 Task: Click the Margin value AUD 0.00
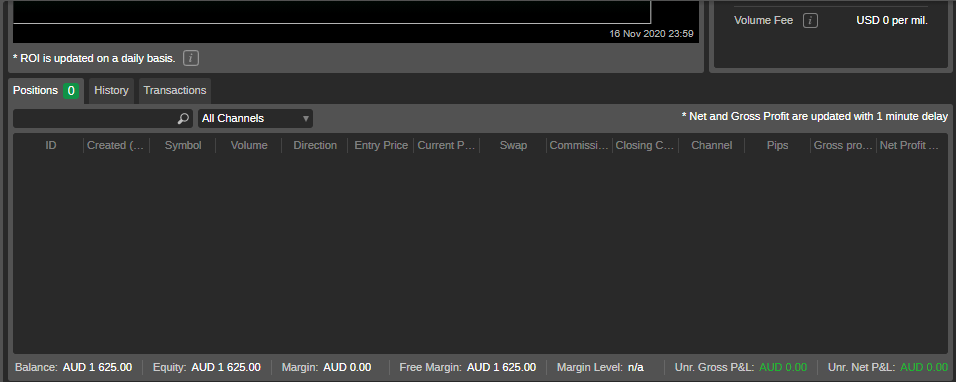[347, 367]
